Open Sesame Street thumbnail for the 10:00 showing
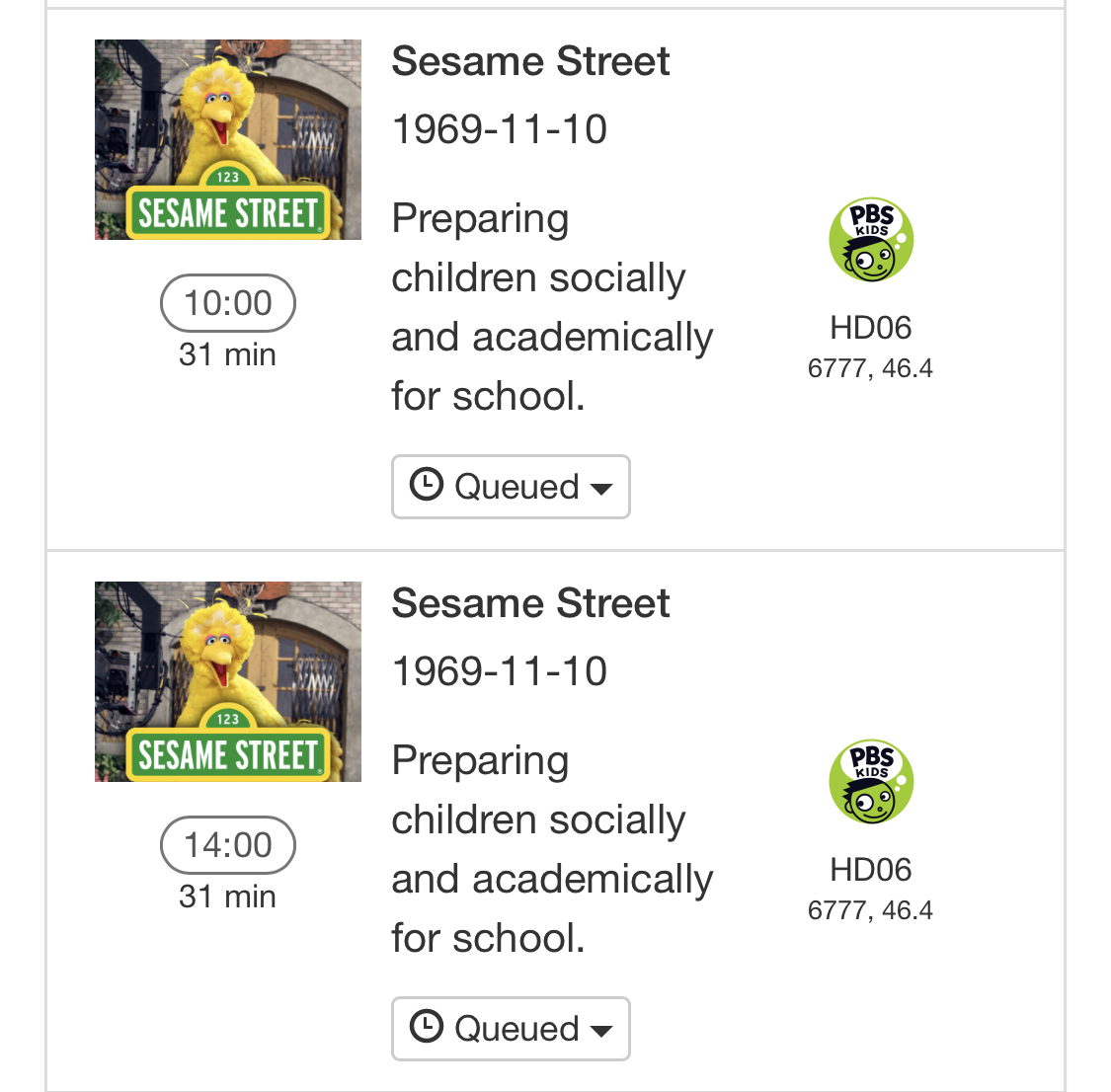 tap(228, 139)
